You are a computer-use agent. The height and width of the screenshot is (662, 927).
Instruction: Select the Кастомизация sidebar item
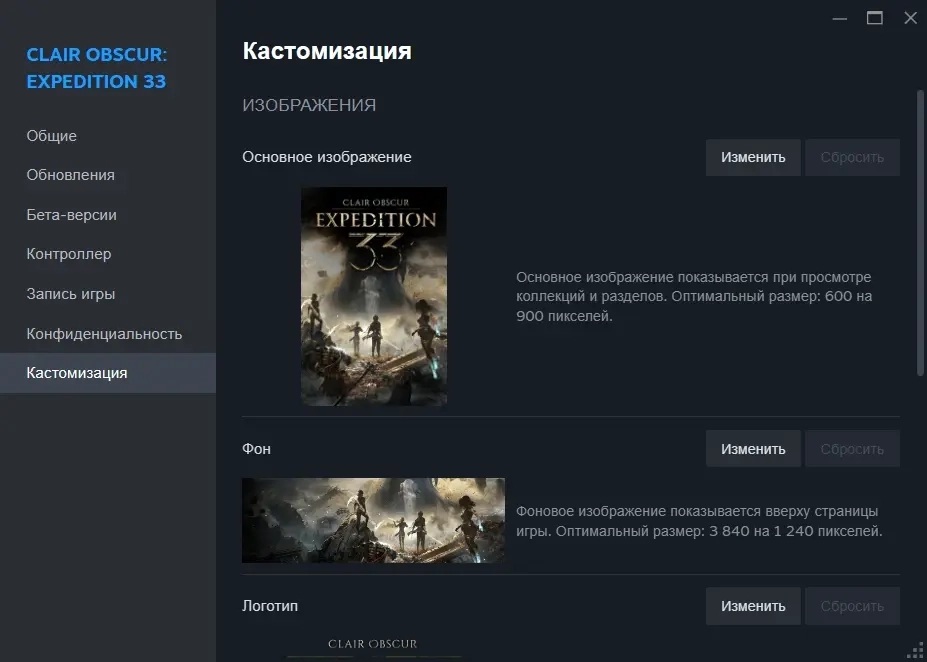tap(108, 373)
